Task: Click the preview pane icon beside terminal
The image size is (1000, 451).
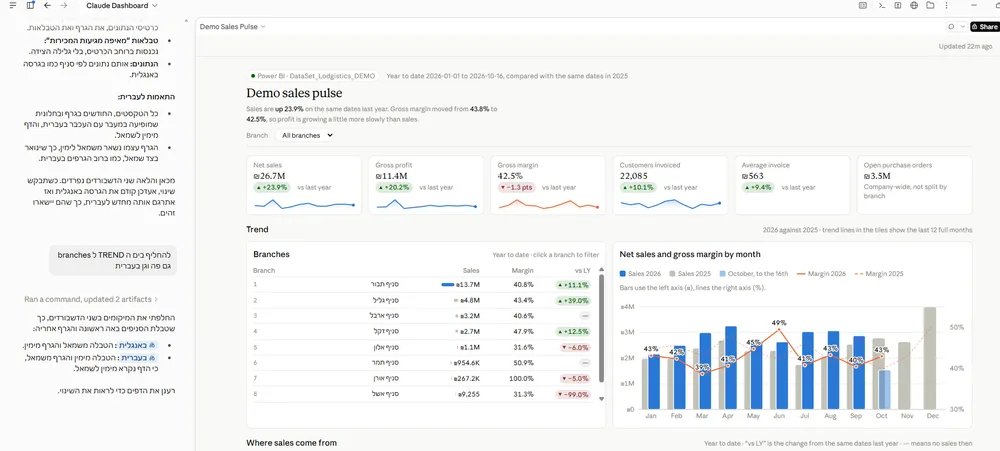Action: (897, 5)
